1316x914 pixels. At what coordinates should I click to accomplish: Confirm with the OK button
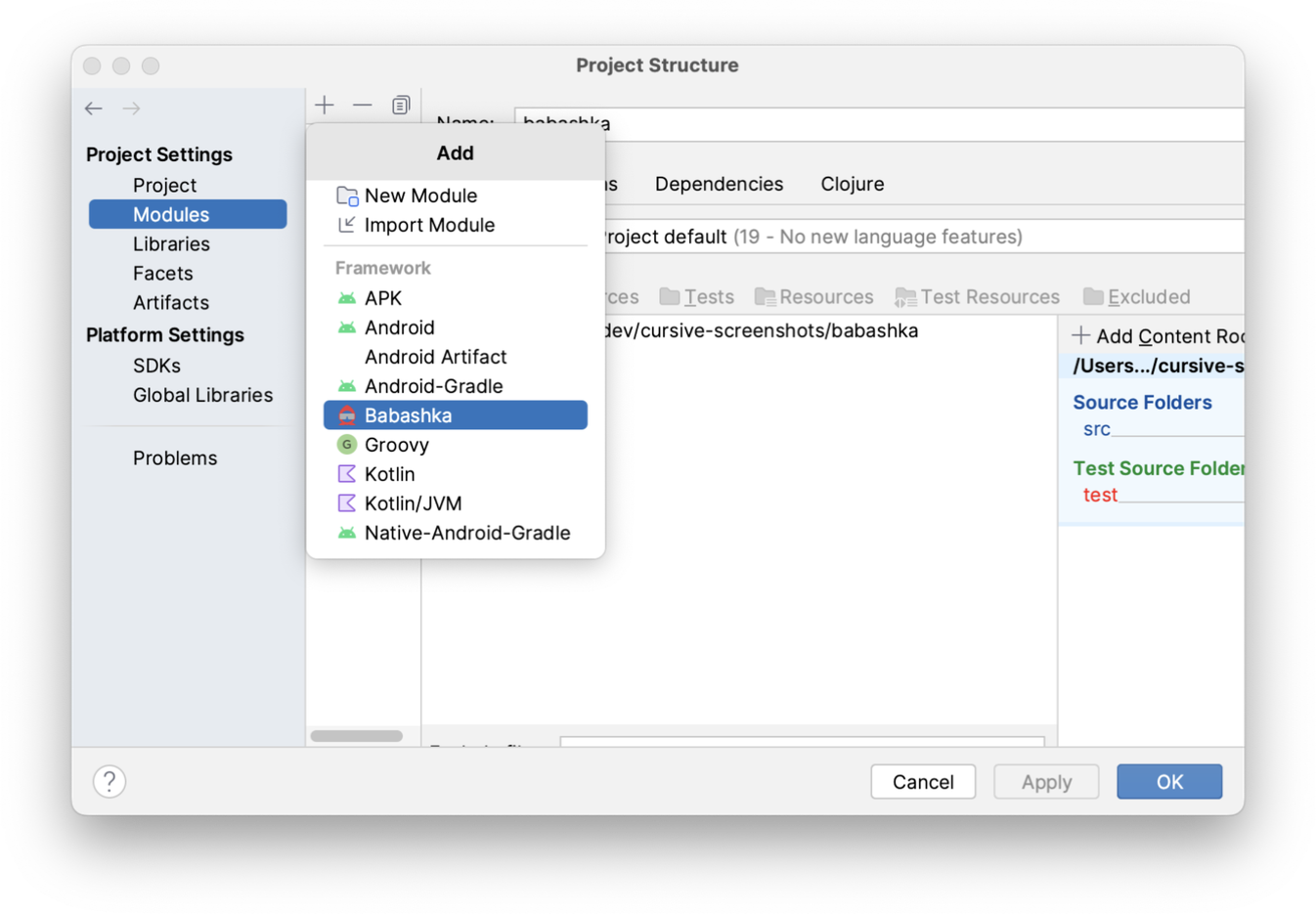[x=1169, y=781]
